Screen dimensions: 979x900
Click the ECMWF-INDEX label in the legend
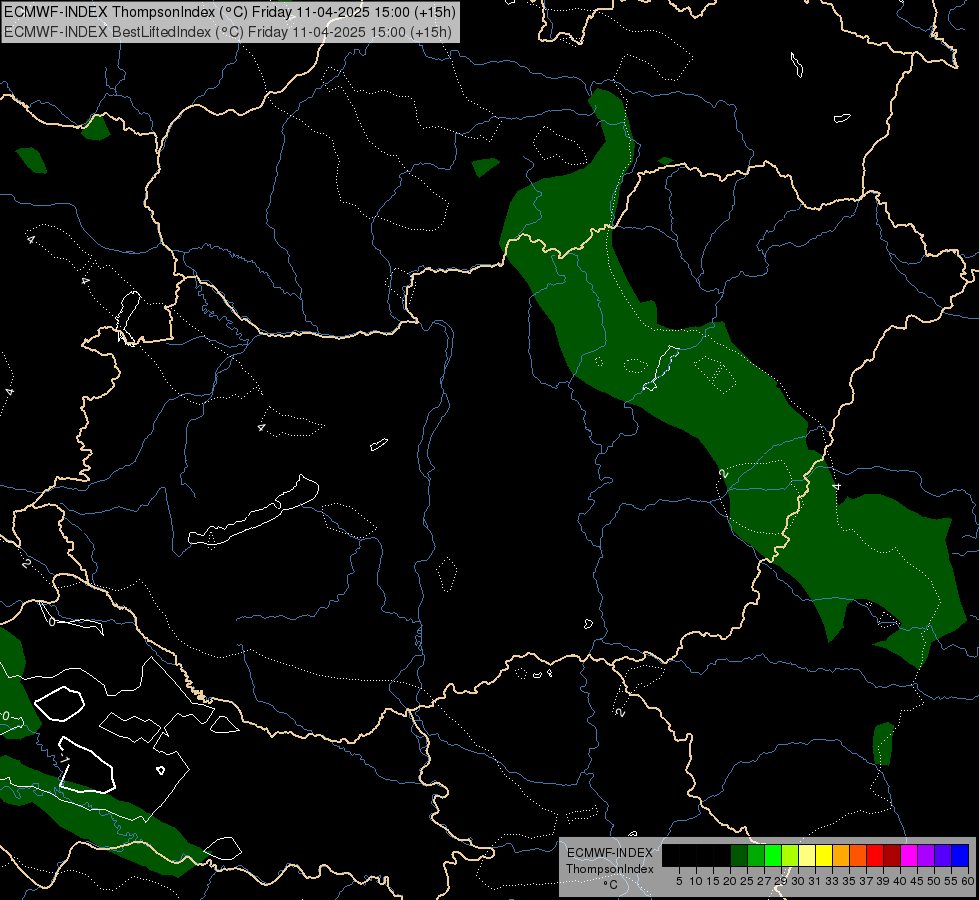(609, 853)
